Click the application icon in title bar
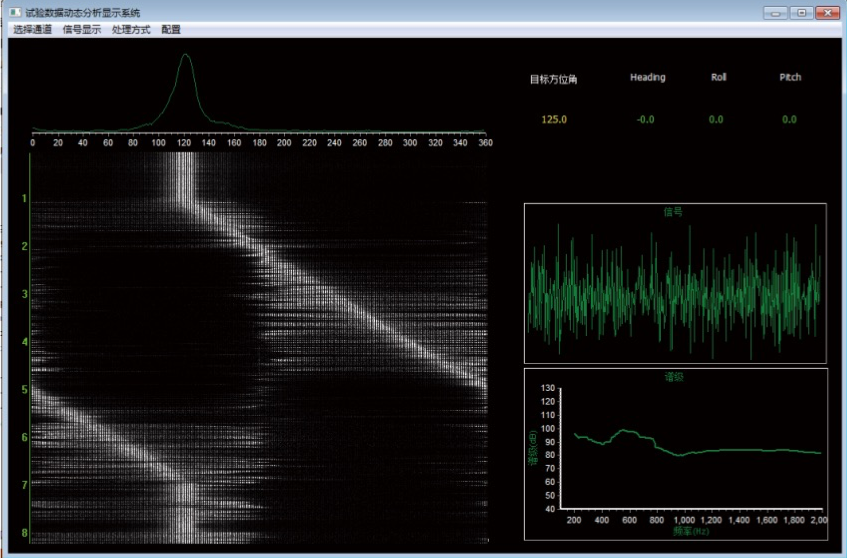 [x=15, y=12]
